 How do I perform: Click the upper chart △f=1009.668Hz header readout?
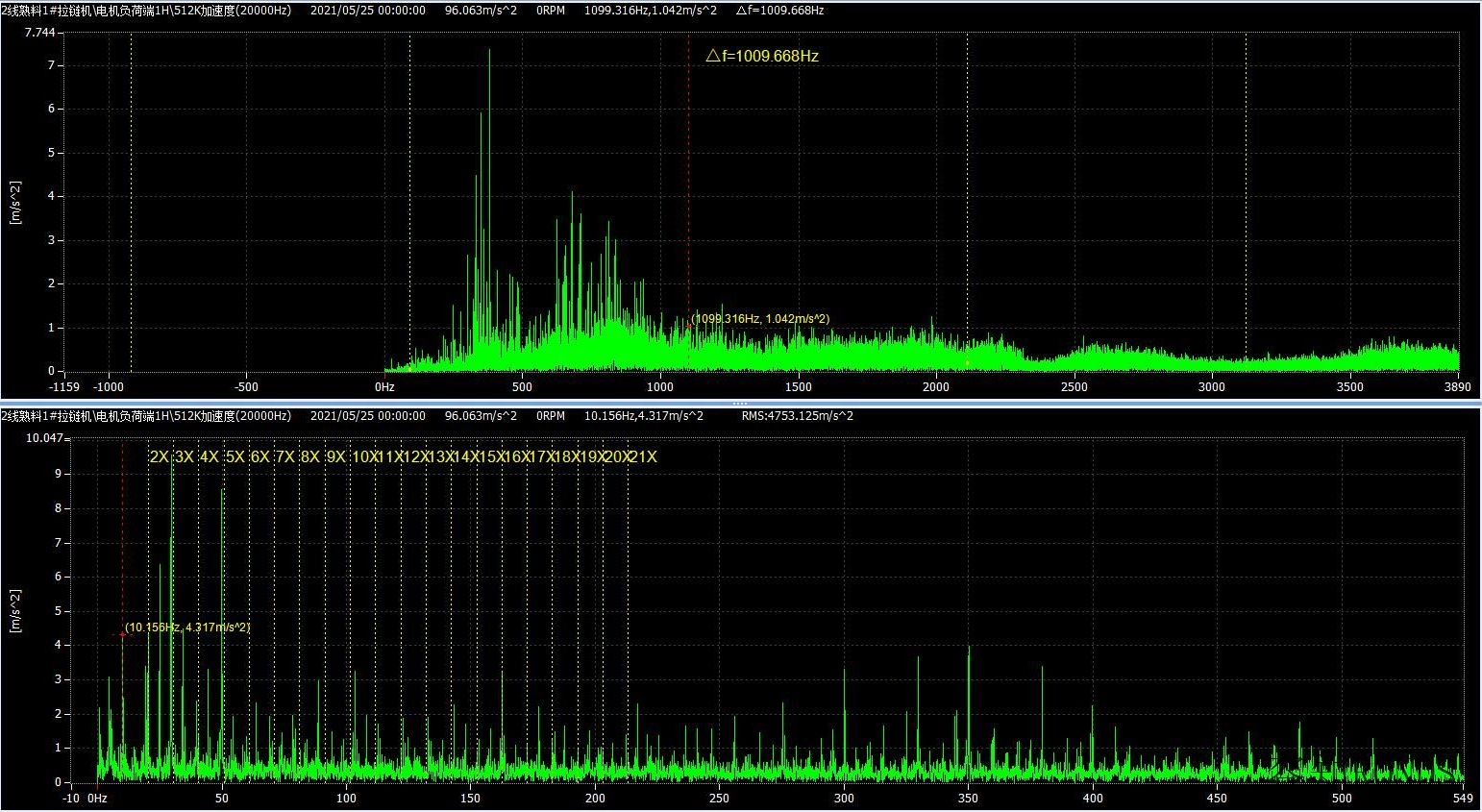[779, 11]
